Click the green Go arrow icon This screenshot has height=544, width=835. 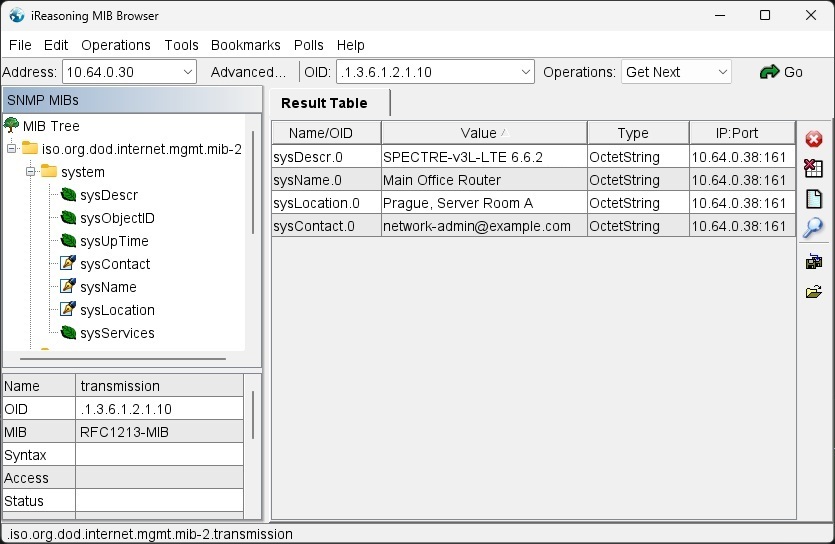769,72
